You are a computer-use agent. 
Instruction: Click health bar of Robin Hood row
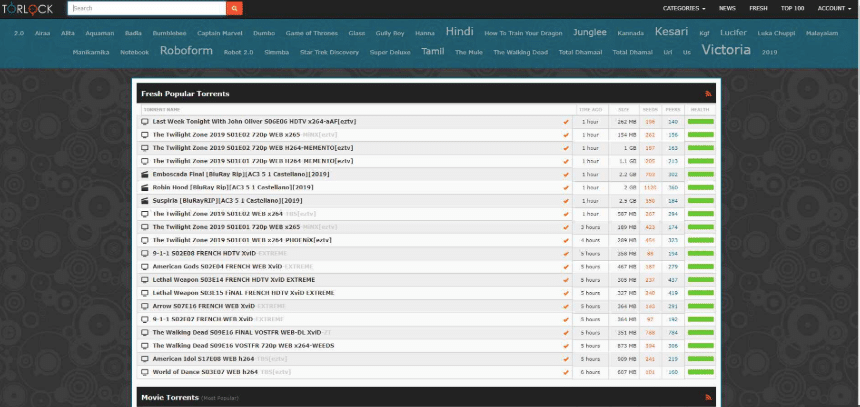click(700, 188)
